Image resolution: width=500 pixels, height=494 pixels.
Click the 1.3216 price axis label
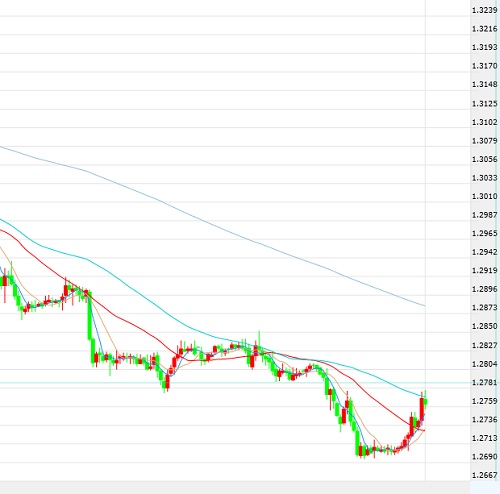click(x=484, y=29)
